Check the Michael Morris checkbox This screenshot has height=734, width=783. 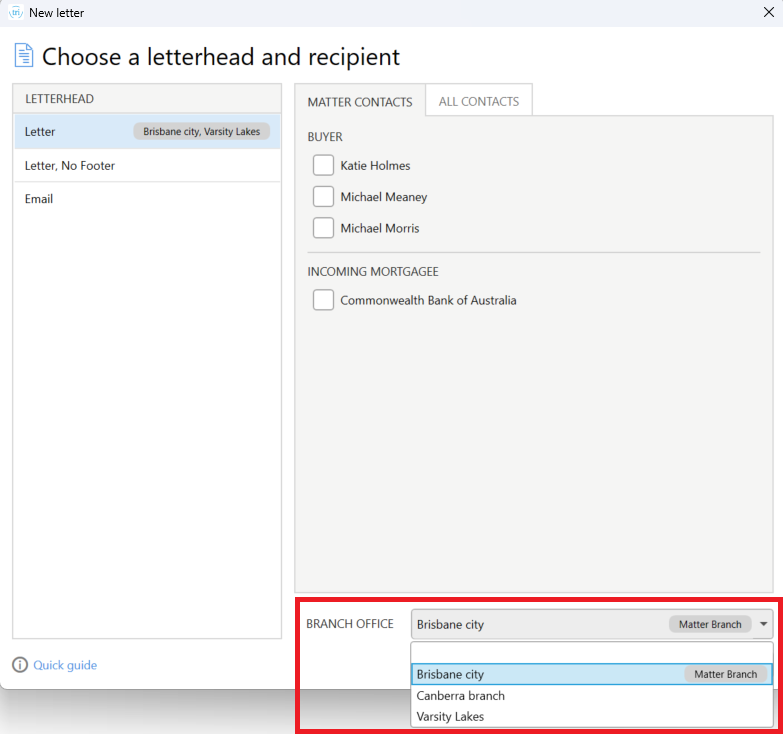click(x=323, y=228)
